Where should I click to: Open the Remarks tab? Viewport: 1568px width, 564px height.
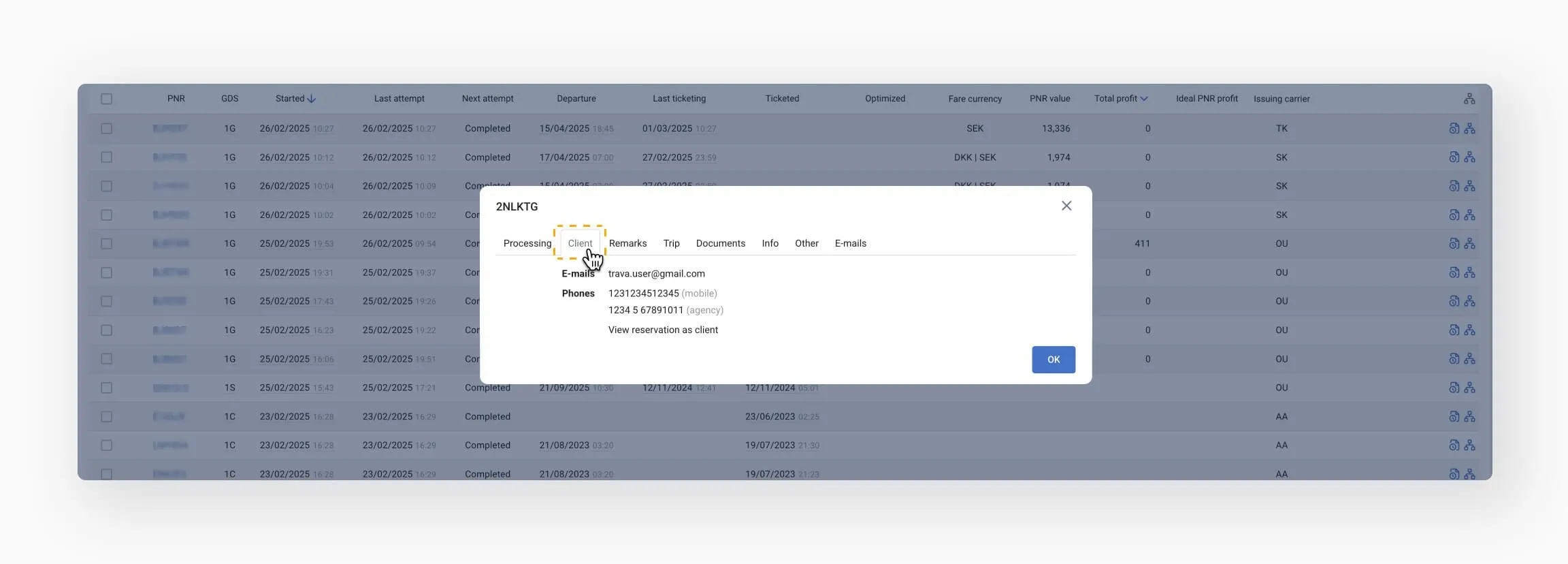point(627,243)
